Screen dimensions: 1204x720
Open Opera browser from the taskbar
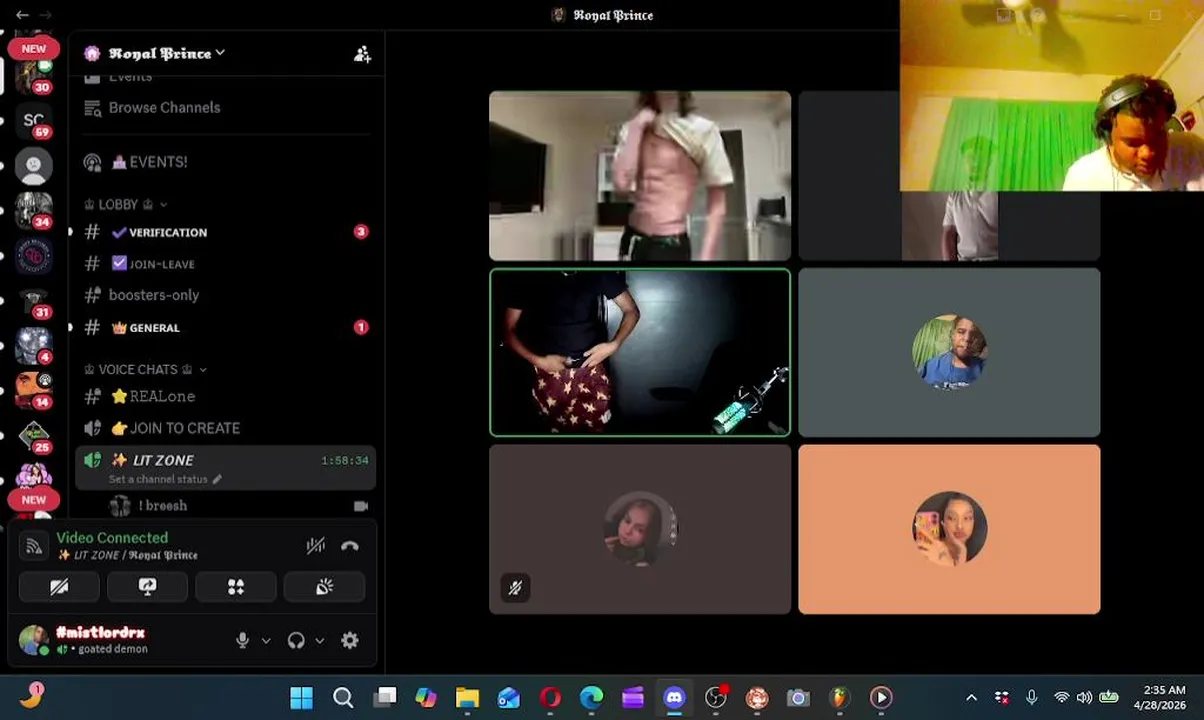click(550, 697)
